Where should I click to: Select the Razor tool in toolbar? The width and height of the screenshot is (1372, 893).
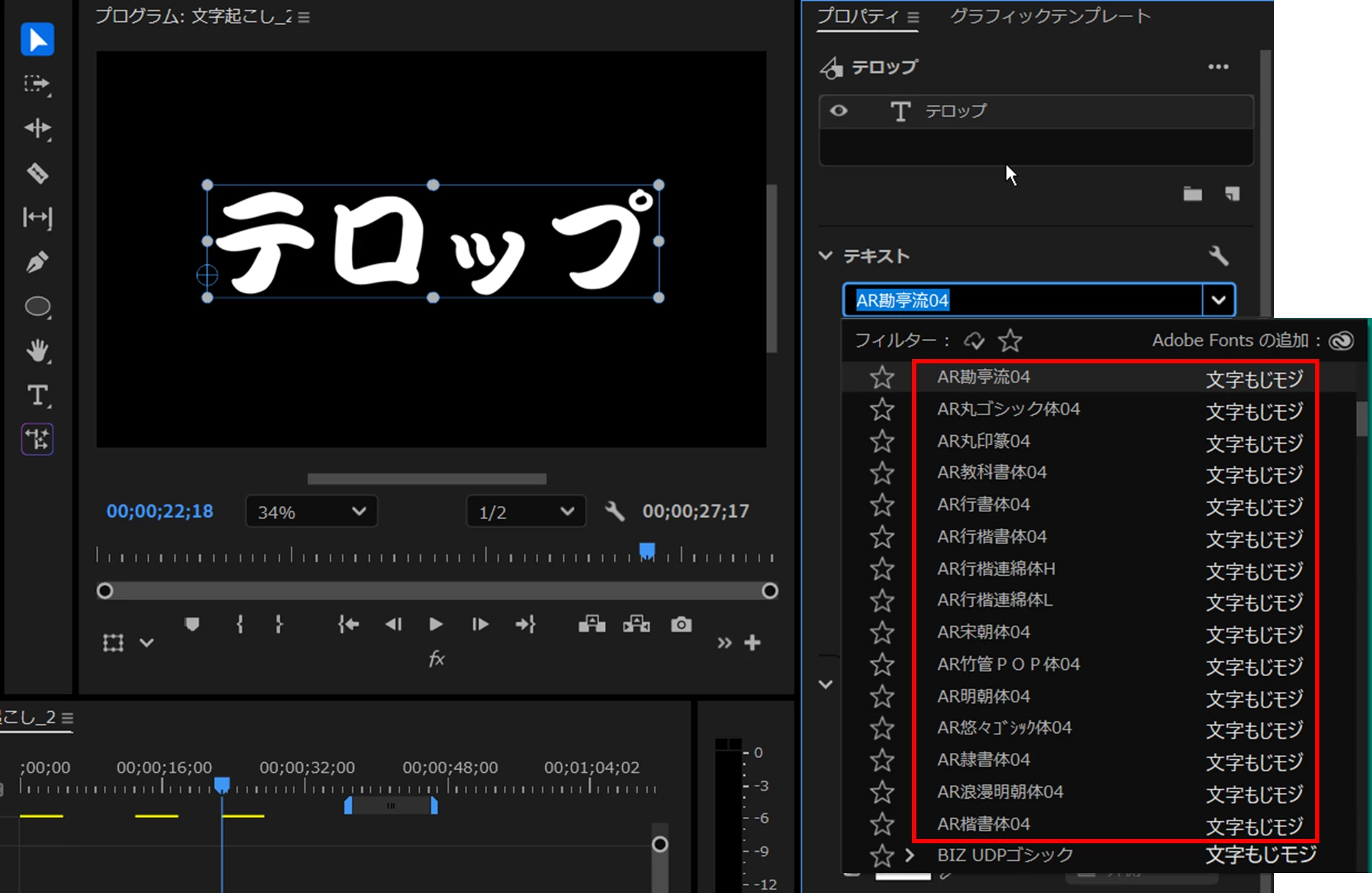[37, 173]
